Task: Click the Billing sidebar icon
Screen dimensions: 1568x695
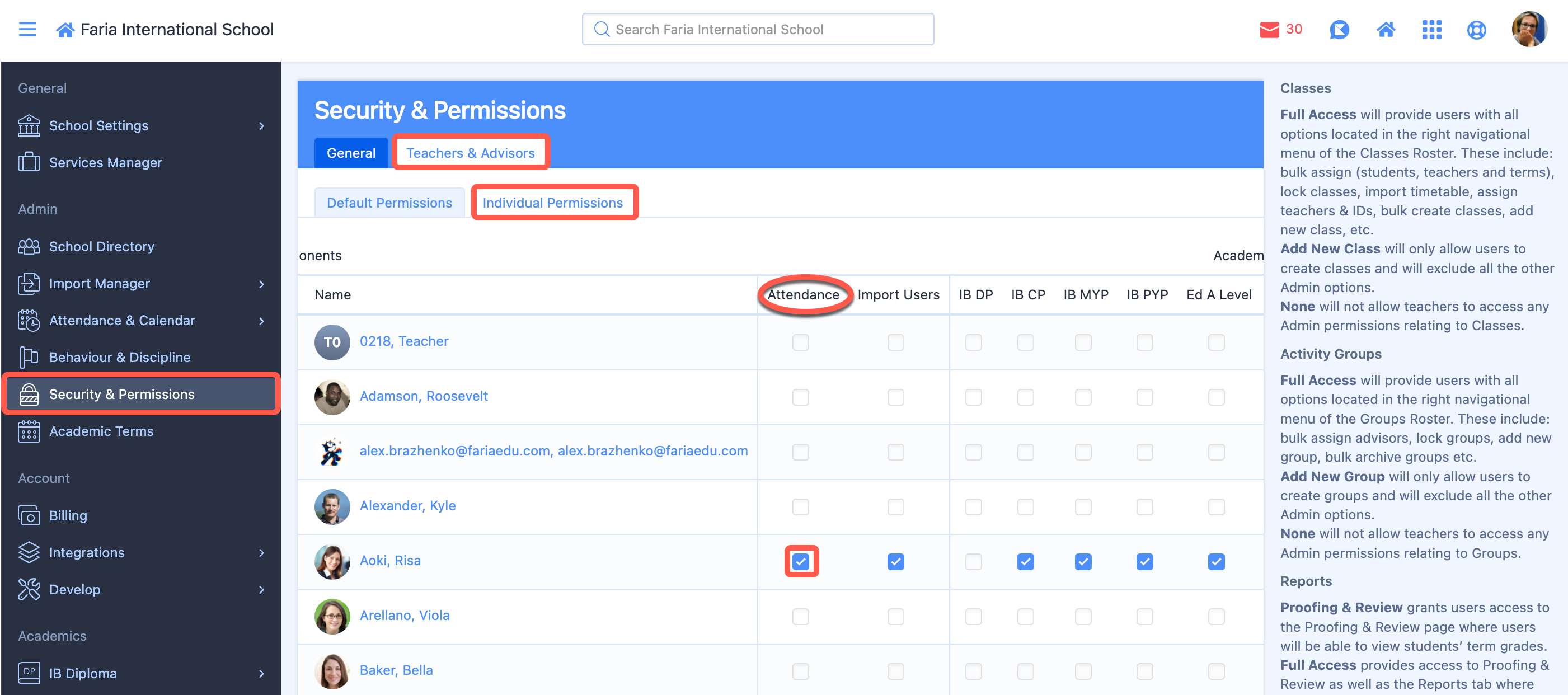Action: [x=29, y=515]
